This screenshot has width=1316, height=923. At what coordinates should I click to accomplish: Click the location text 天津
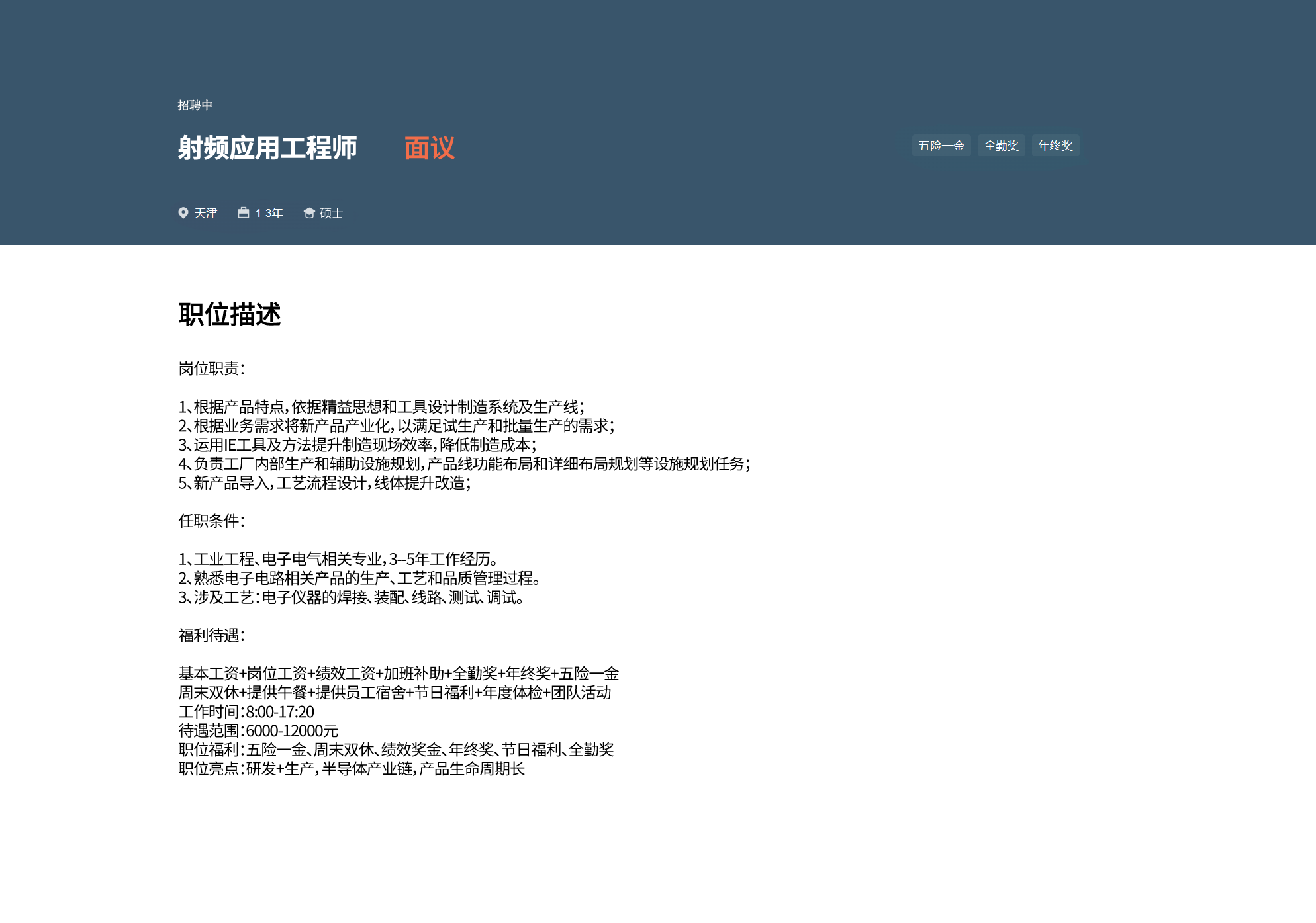click(206, 213)
